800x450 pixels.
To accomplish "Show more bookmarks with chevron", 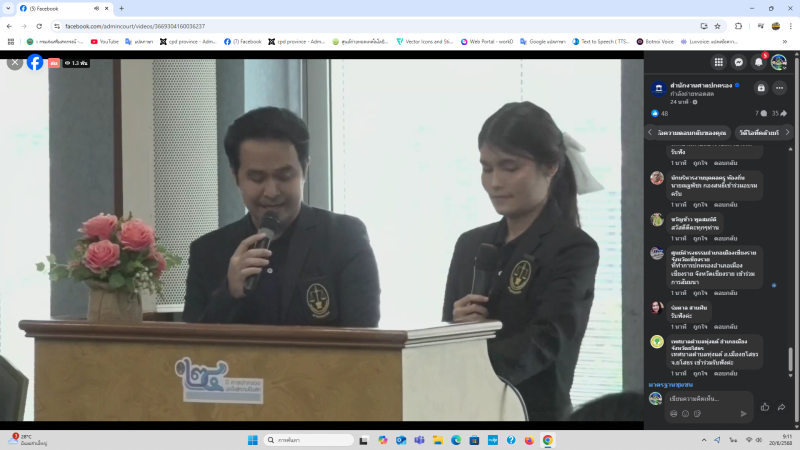I will pyautogui.click(x=785, y=41).
